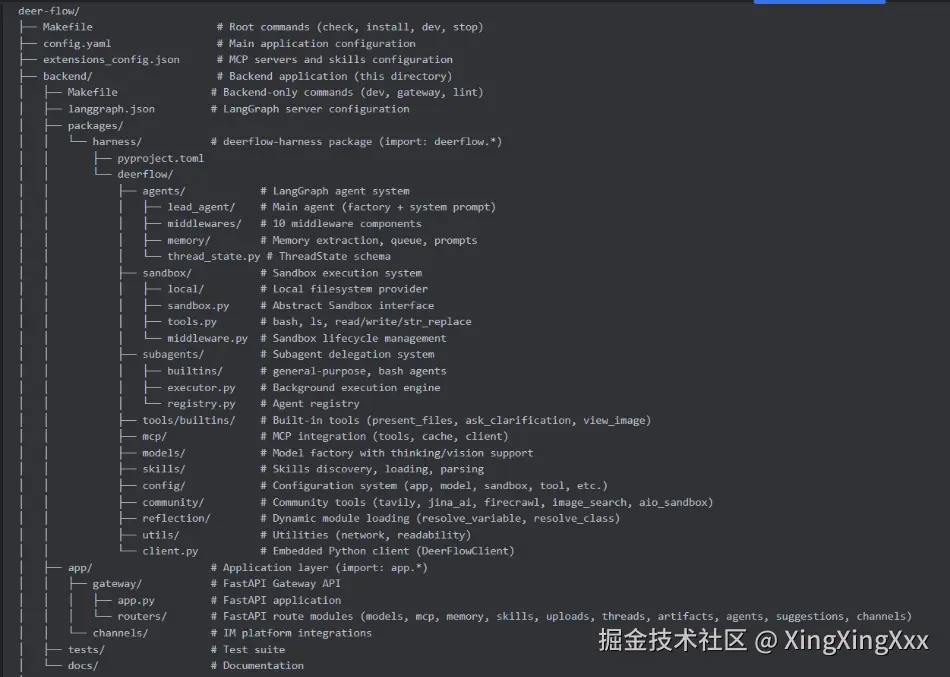This screenshot has width=950, height=677.
Task: Click comment '# LangGraph agent system'
Action: click(x=335, y=191)
